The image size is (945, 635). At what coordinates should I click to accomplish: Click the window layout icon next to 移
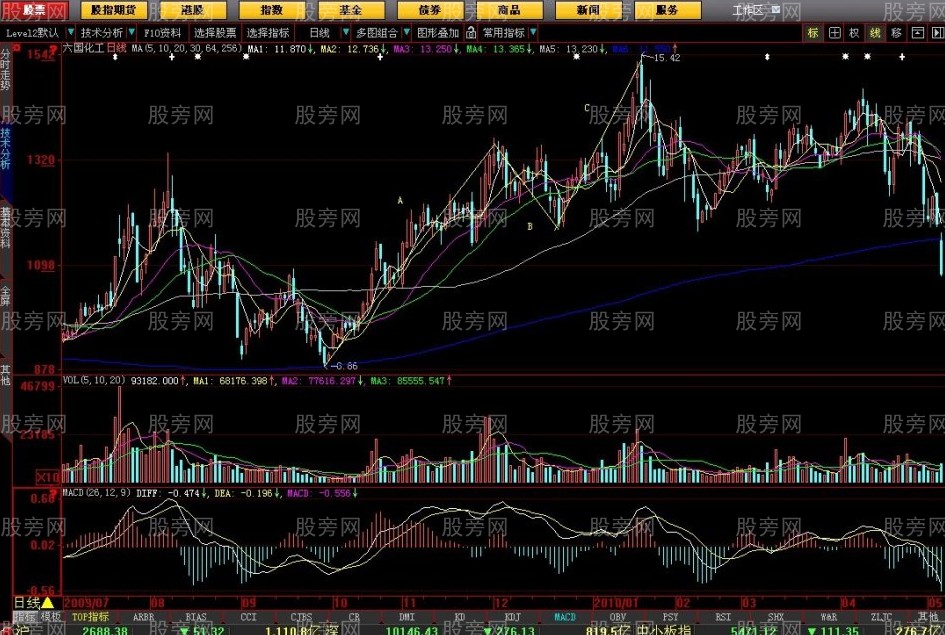[x=917, y=33]
